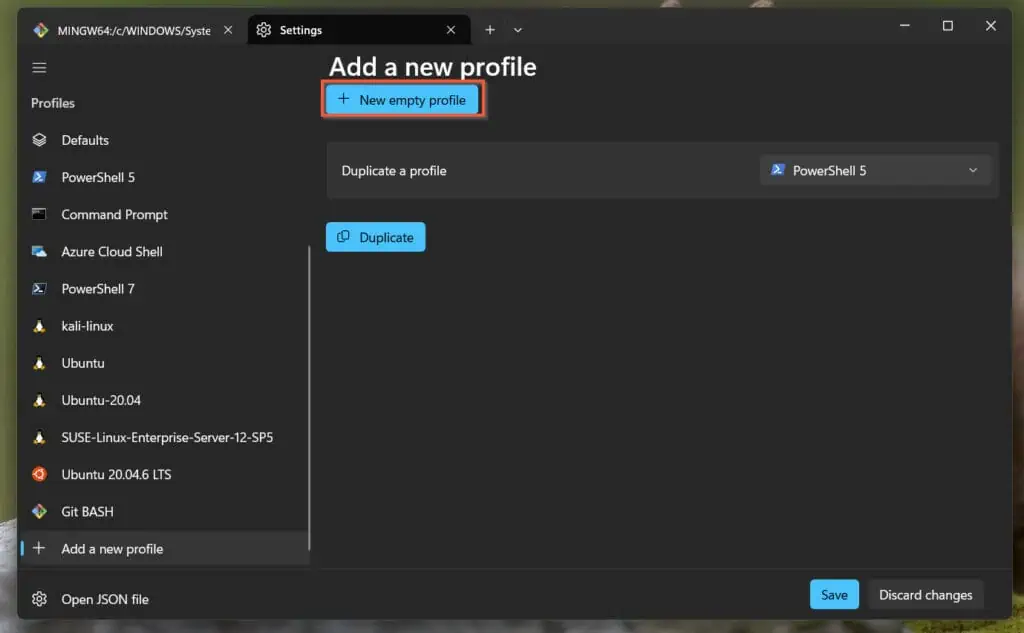Click the Add a new profile page heading
The image size is (1024, 633).
tap(432, 67)
